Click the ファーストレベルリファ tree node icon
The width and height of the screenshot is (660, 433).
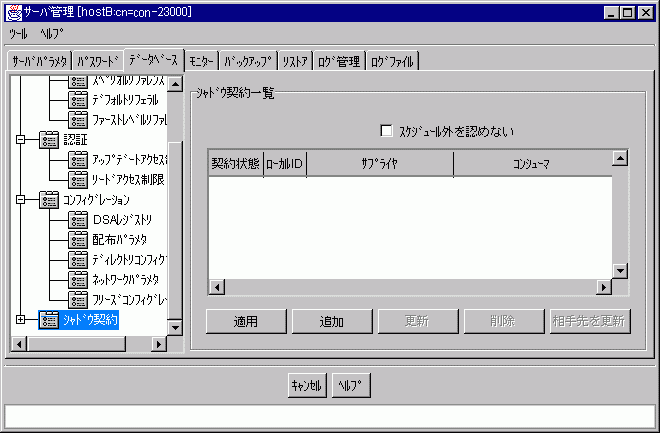click(78, 120)
